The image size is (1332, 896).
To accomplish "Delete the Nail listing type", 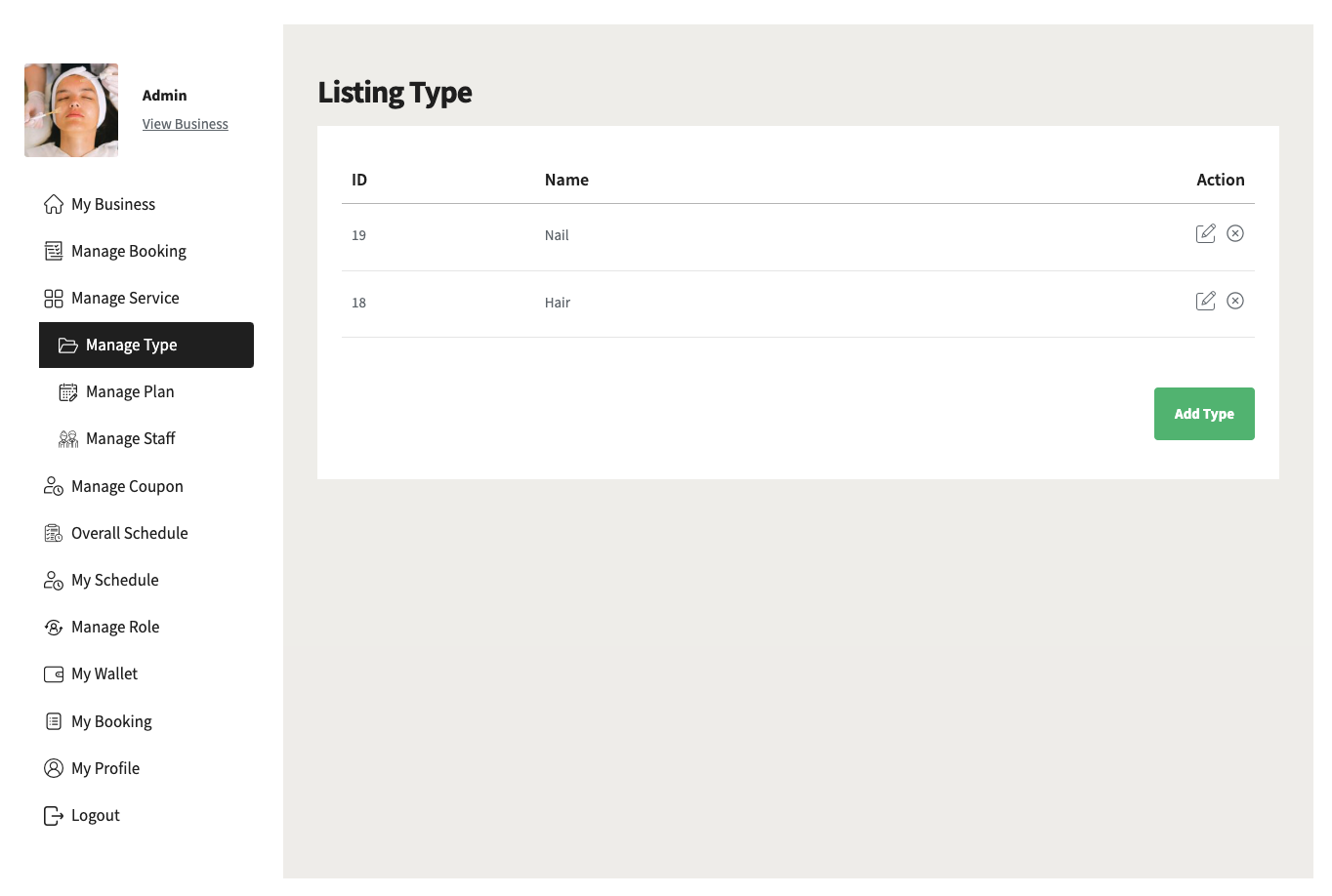I will point(1235,233).
